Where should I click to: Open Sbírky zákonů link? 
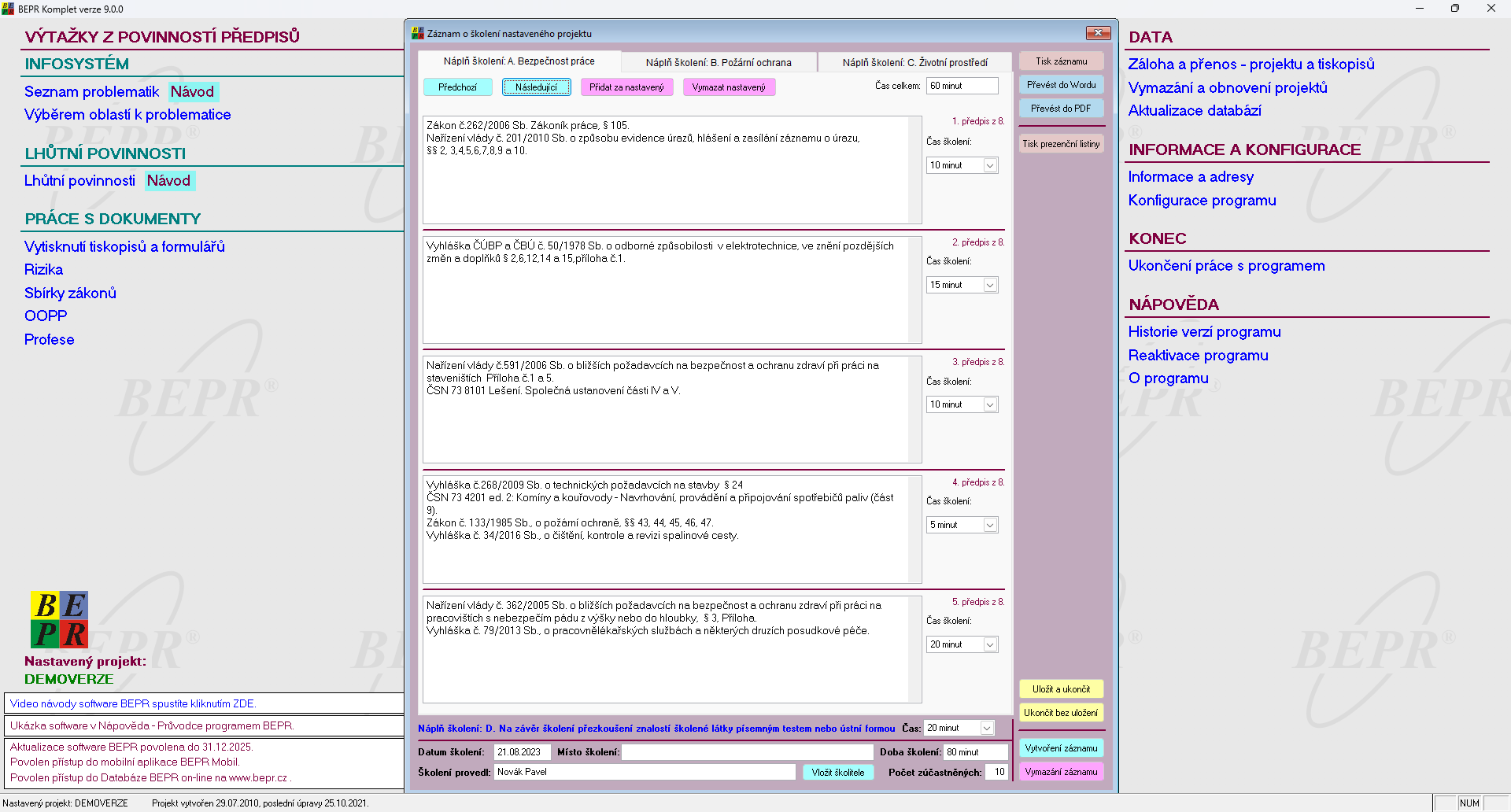[x=70, y=293]
